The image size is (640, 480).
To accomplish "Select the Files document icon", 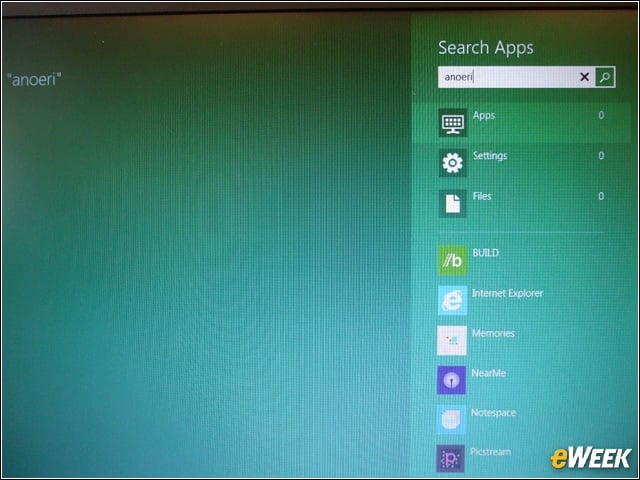I will 453,203.
